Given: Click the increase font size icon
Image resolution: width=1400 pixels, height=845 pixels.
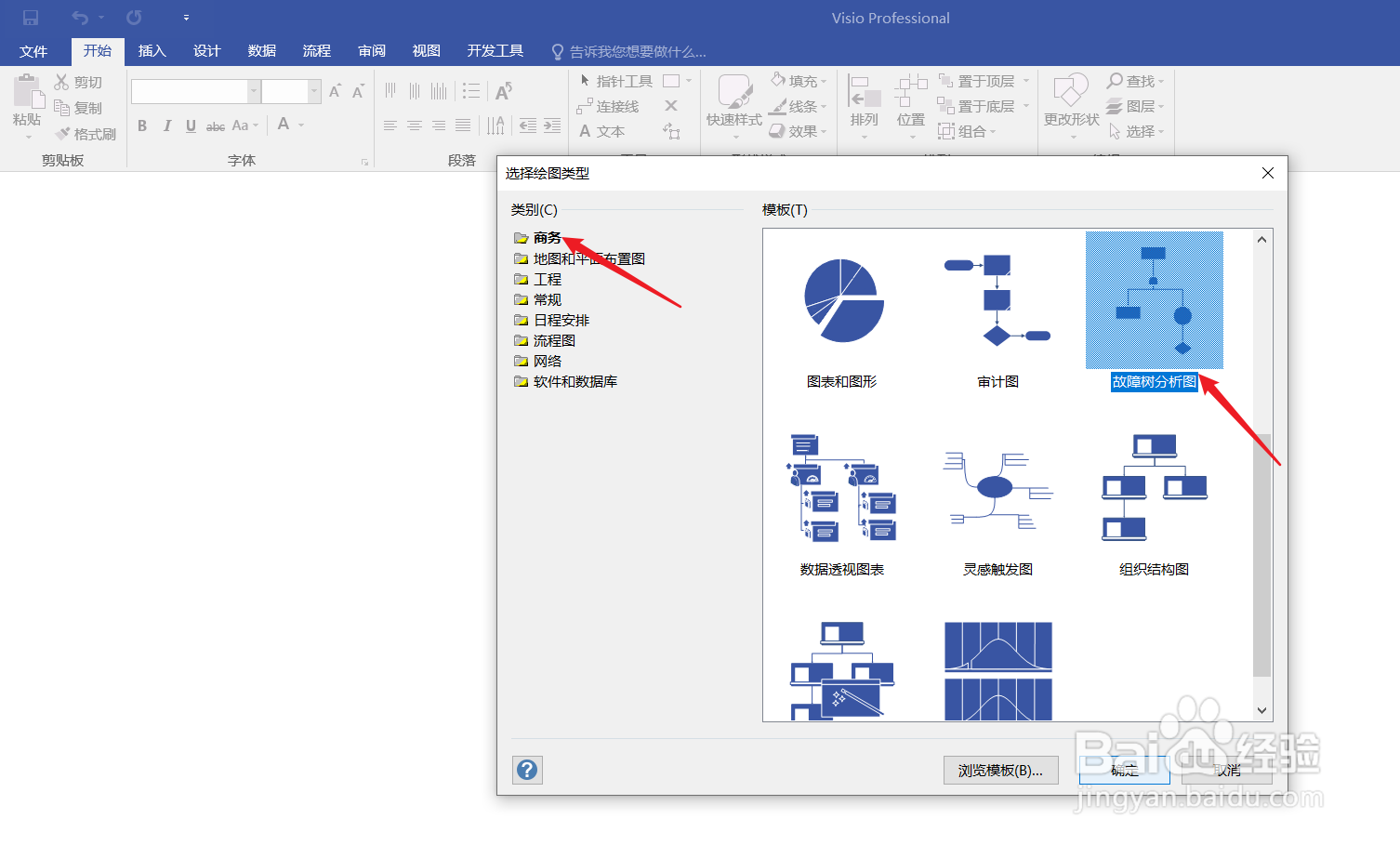Looking at the screenshot, I should pyautogui.click(x=335, y=91).
